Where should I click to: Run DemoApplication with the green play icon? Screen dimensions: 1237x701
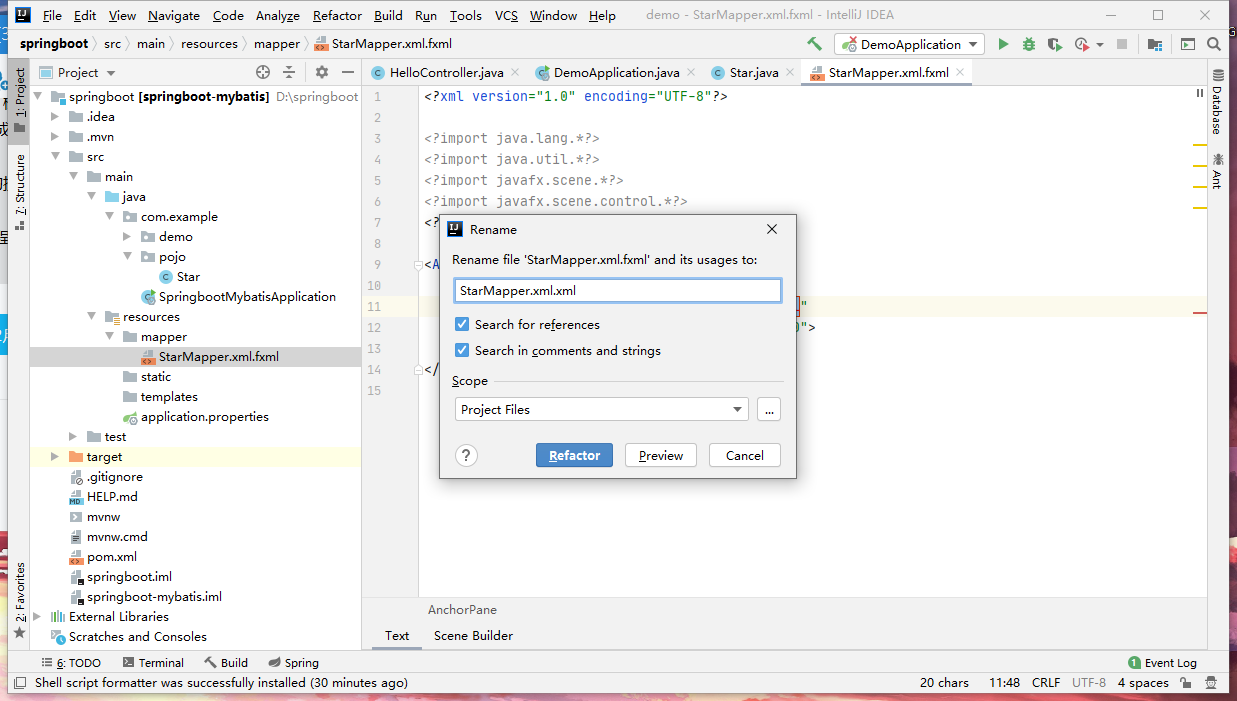(x=1003, y=44)
